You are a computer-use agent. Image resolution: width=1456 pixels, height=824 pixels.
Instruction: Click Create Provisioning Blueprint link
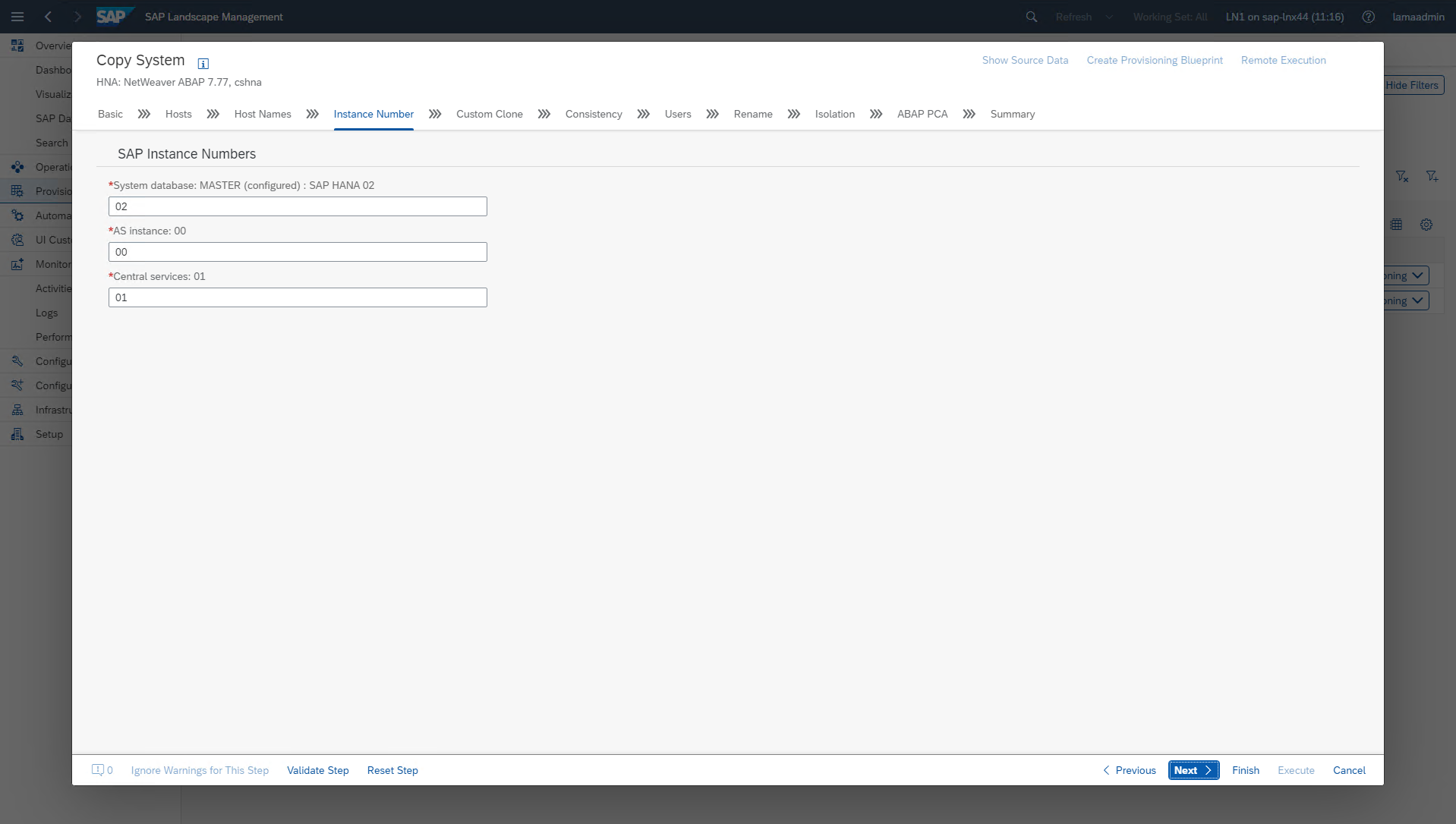coord(1155,60)
